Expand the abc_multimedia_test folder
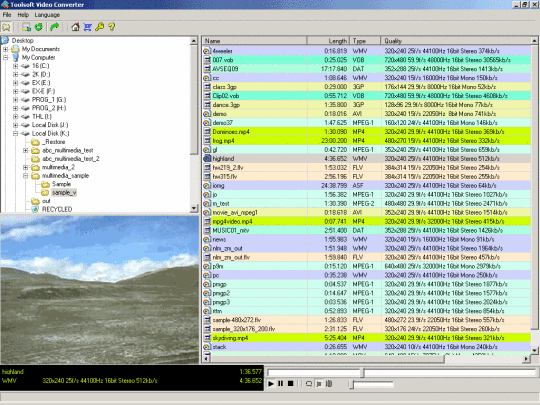This screenshot has width=540, height=405. click(25, 150)
